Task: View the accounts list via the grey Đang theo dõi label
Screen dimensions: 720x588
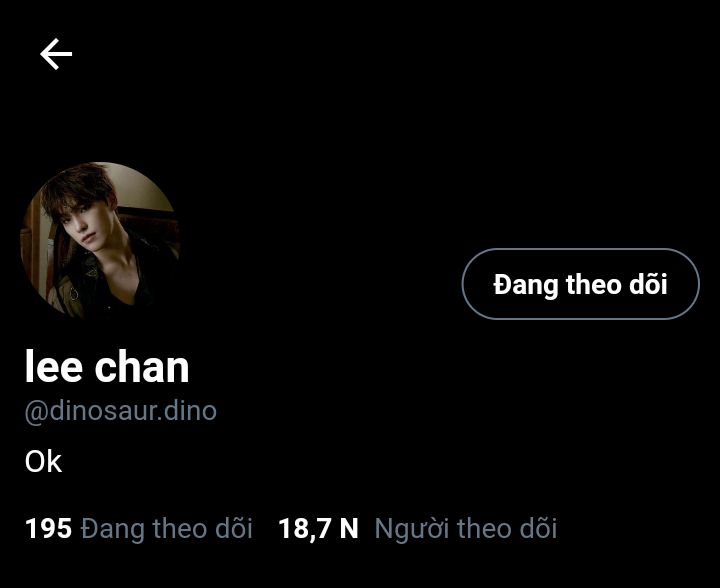Action: tap(166, 528)
